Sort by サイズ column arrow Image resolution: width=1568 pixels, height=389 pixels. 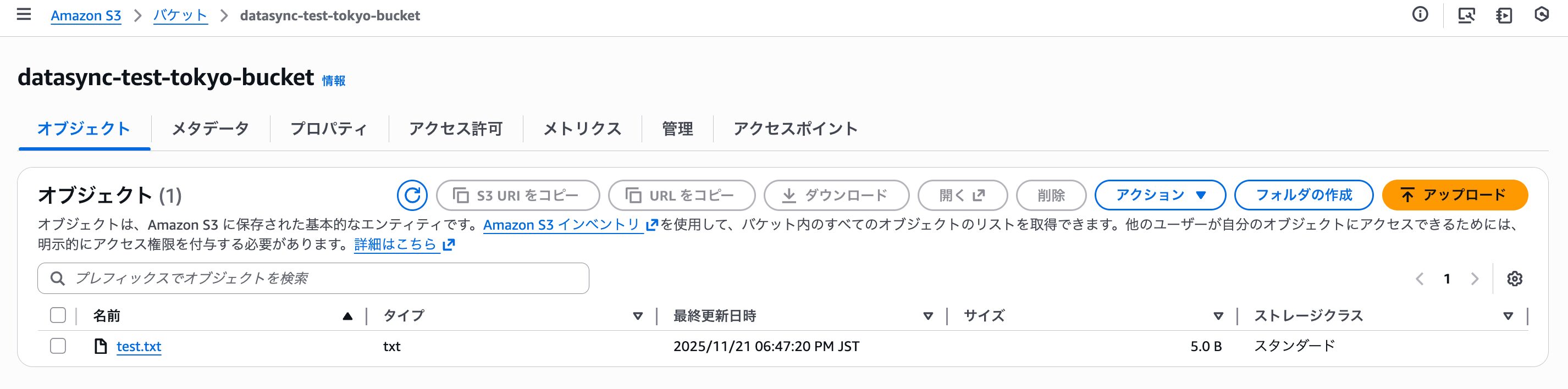1218,316
